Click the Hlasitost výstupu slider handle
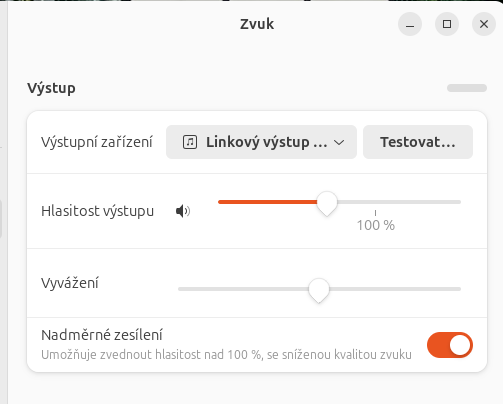The image size is (503, 404). [327, 203]
